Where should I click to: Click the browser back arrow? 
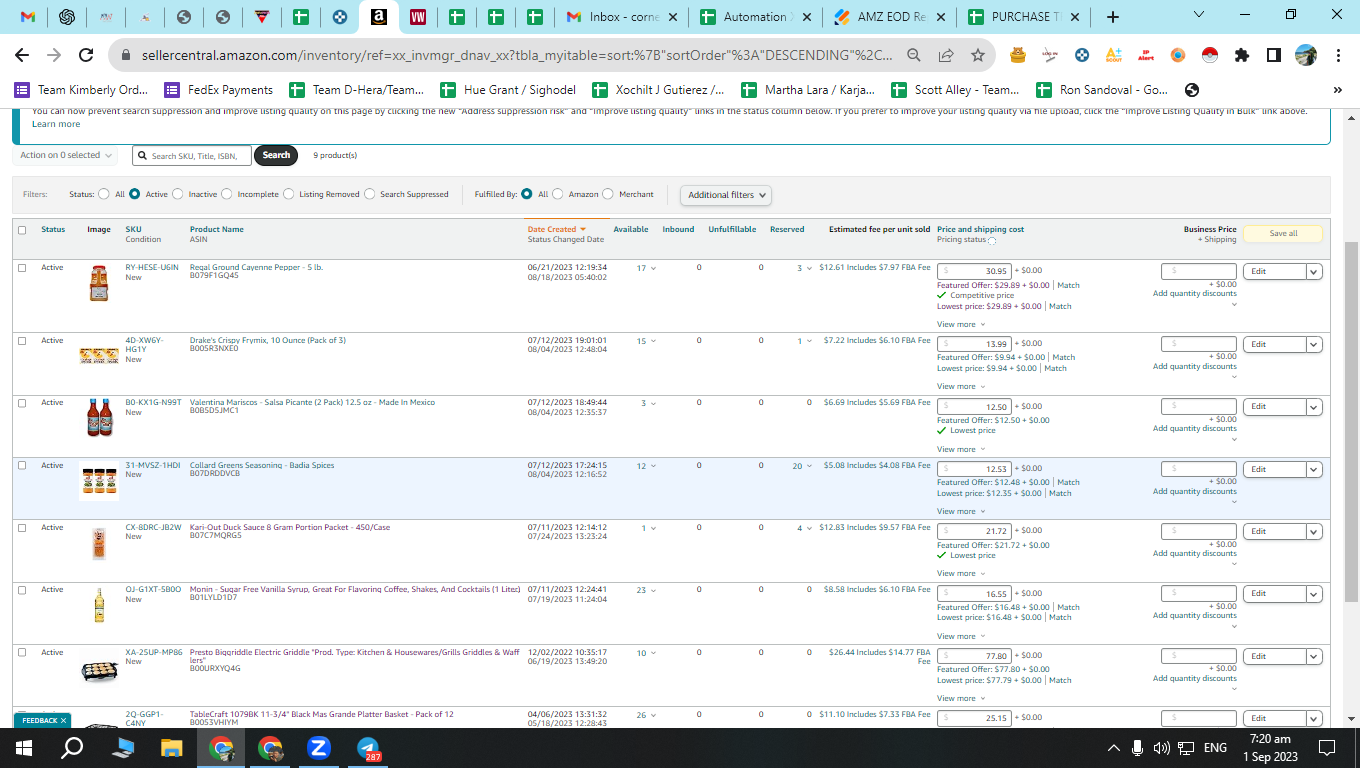coord(22,56)
